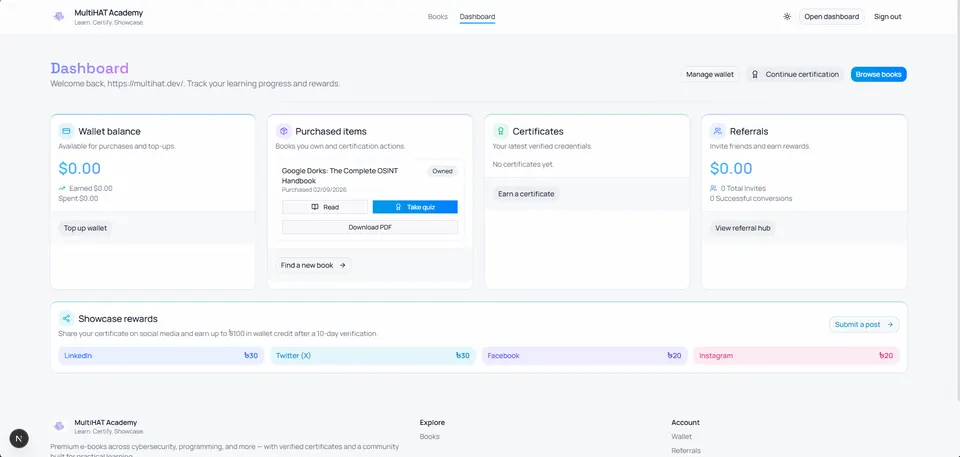Select the Dashboard nav tab
Image resolution: width=960 pixels, height=457 pixels.
(x=478, y=17)
